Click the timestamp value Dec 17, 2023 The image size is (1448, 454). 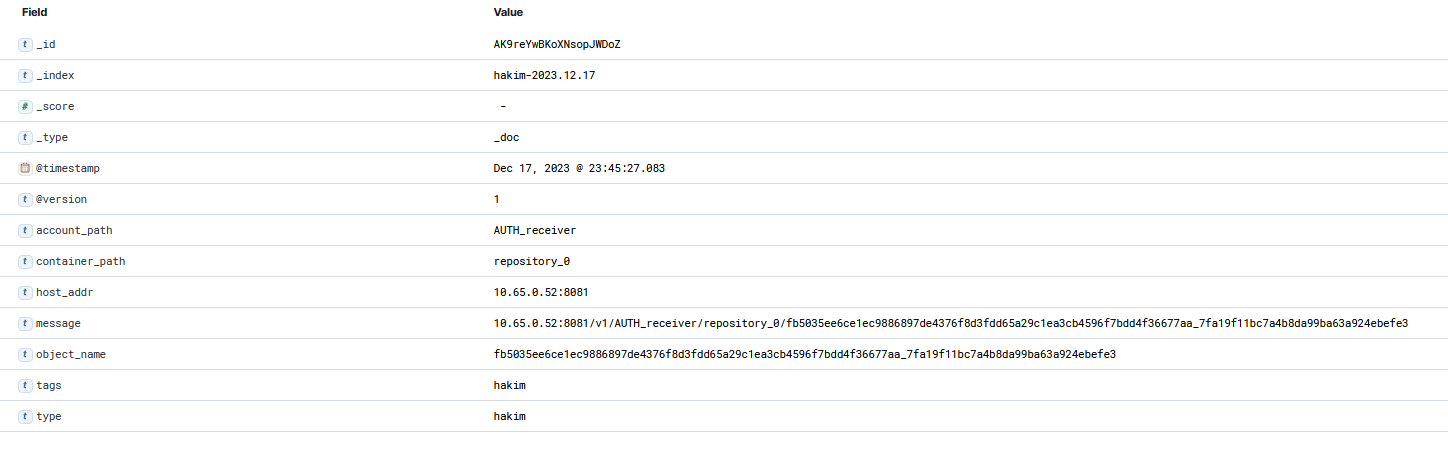(x=579, y=169)
